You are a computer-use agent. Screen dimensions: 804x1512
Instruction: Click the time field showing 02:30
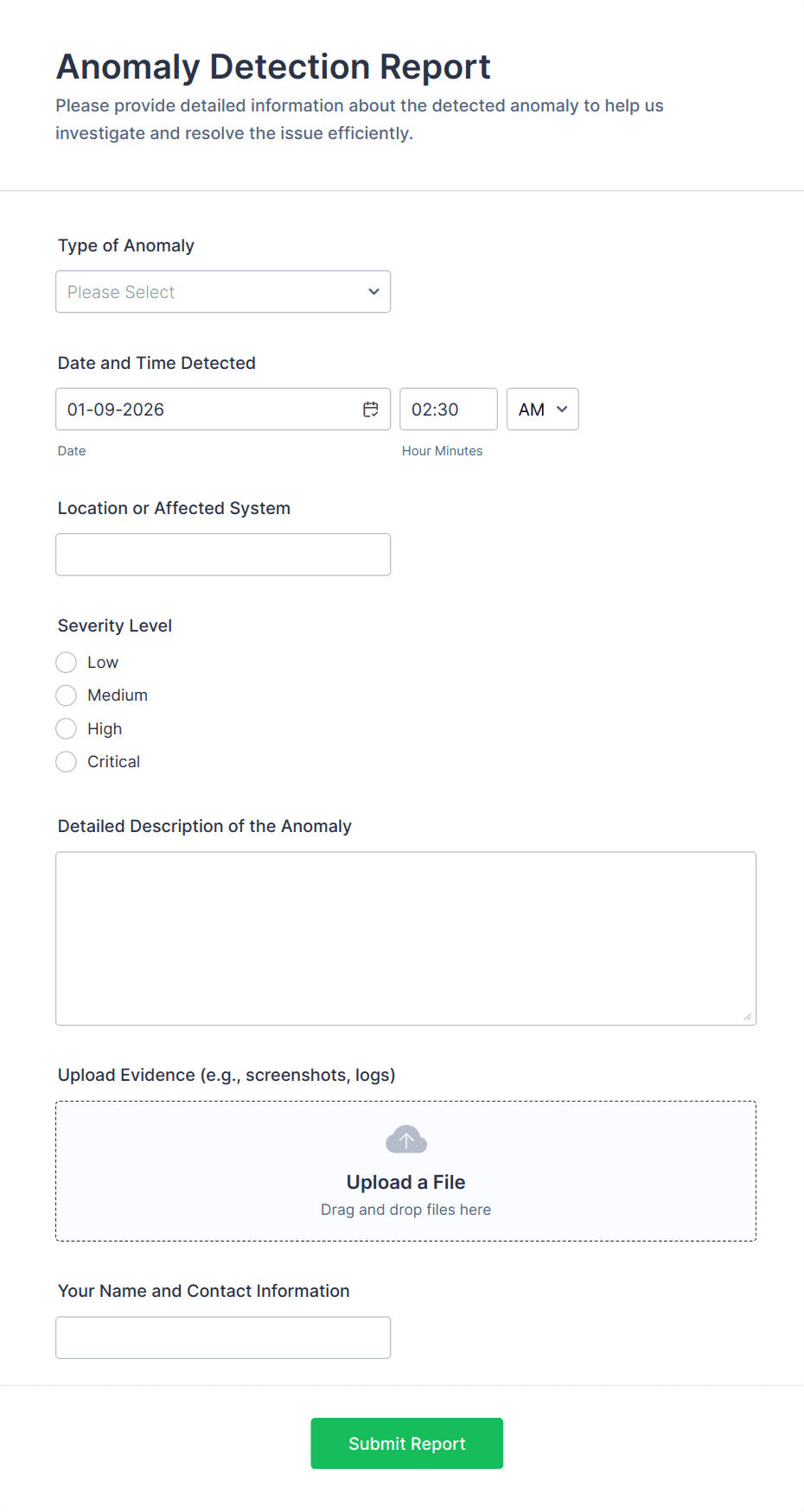448,410
